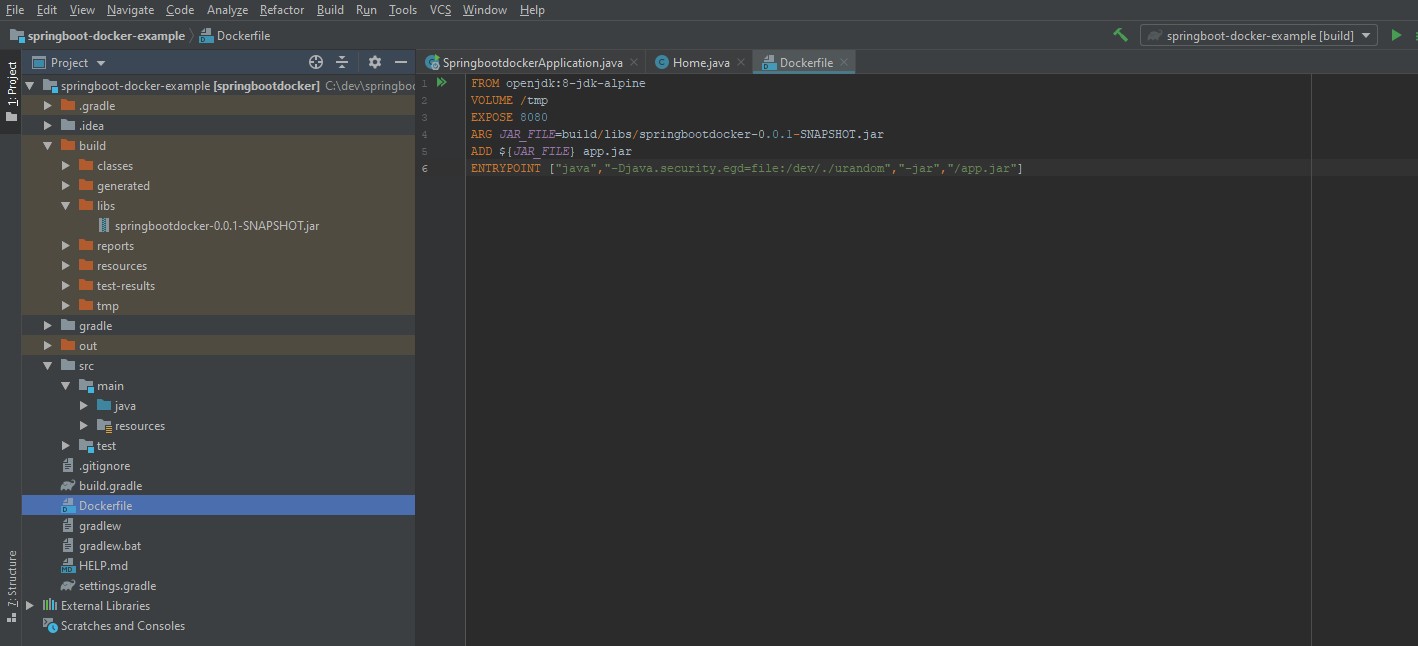Hide the Project tool window
Screen dimensions: 1418x646
(400, 62)
